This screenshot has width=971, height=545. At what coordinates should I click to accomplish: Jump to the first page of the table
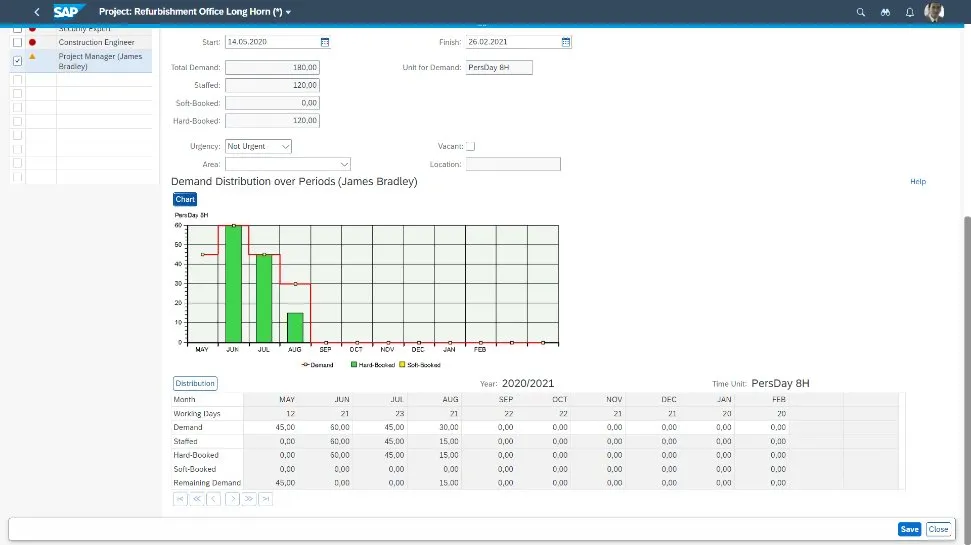tap(180, 498)
